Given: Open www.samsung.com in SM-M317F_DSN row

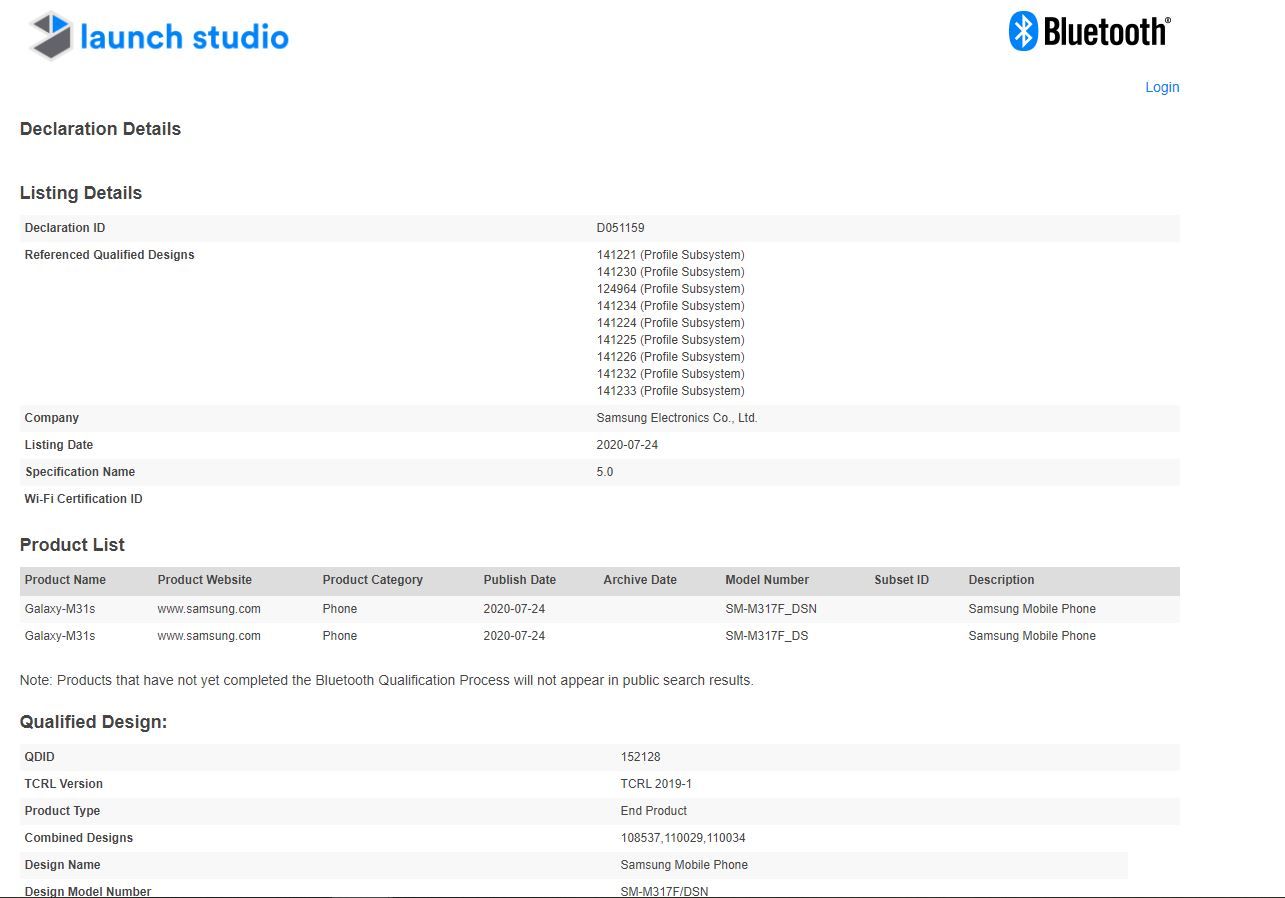Looking at the screenshot, I should coord(209,609).
